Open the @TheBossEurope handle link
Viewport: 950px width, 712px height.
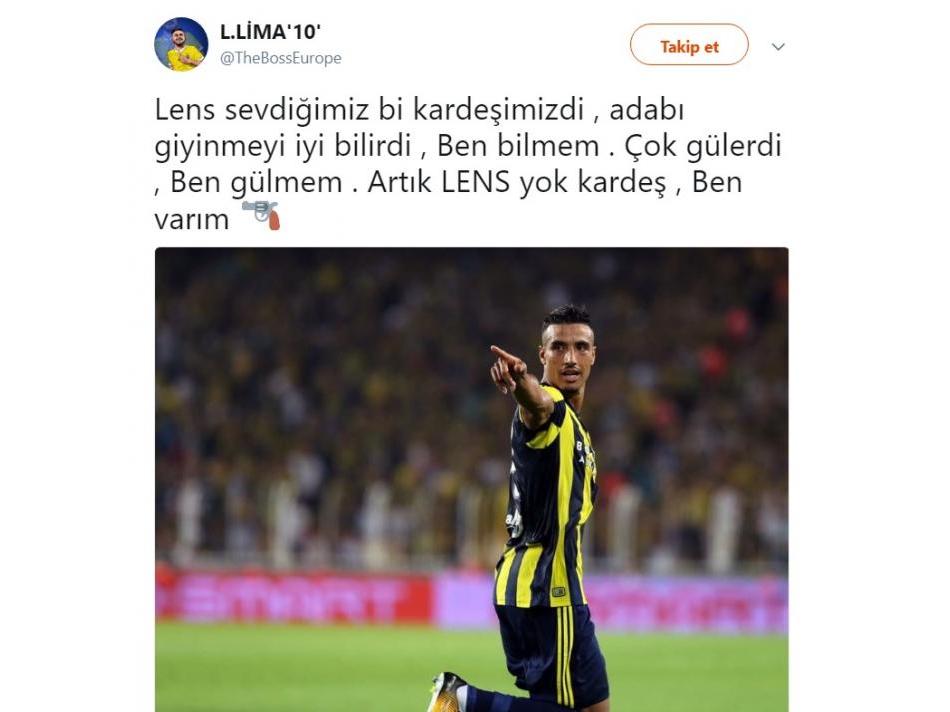click(281, 58)
